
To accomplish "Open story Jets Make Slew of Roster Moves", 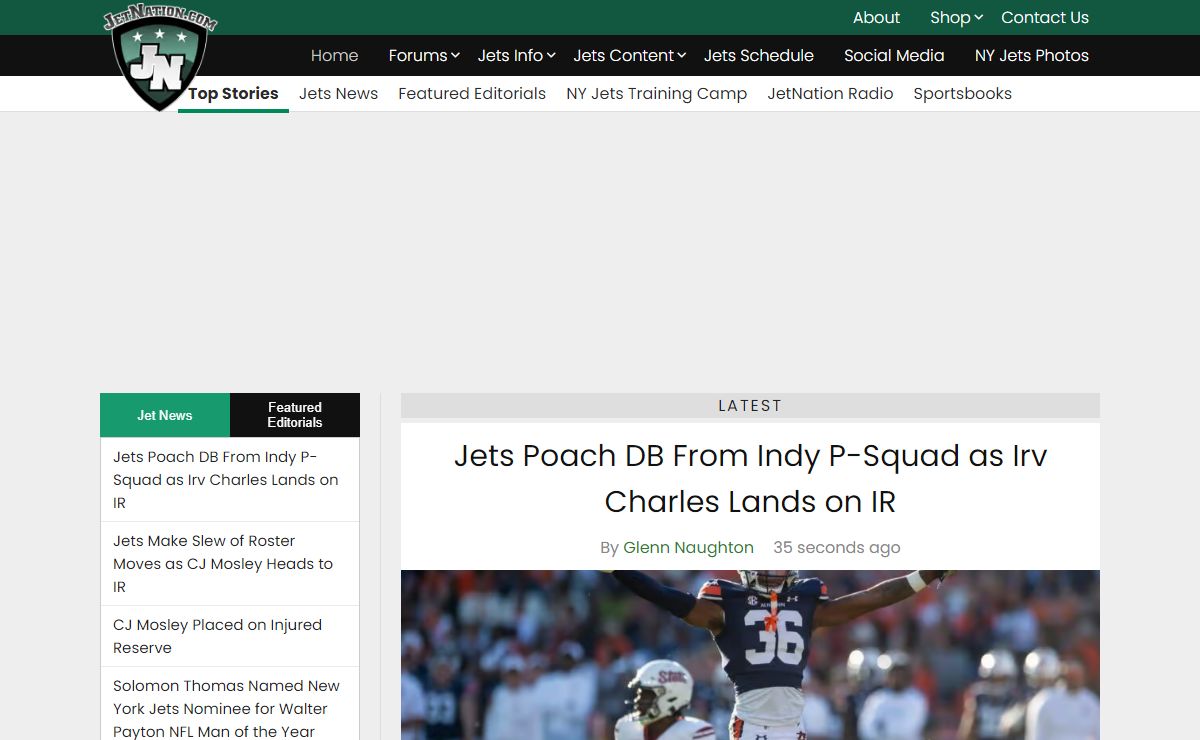I will (223, 564).
